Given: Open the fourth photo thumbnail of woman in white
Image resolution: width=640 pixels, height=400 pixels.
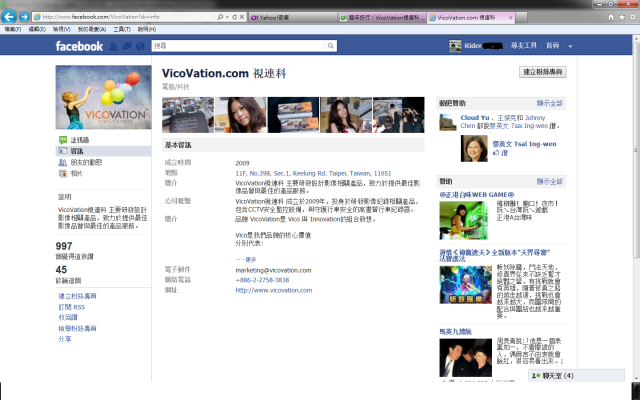Looking at the screenshot, I should (x=346, y=115).
